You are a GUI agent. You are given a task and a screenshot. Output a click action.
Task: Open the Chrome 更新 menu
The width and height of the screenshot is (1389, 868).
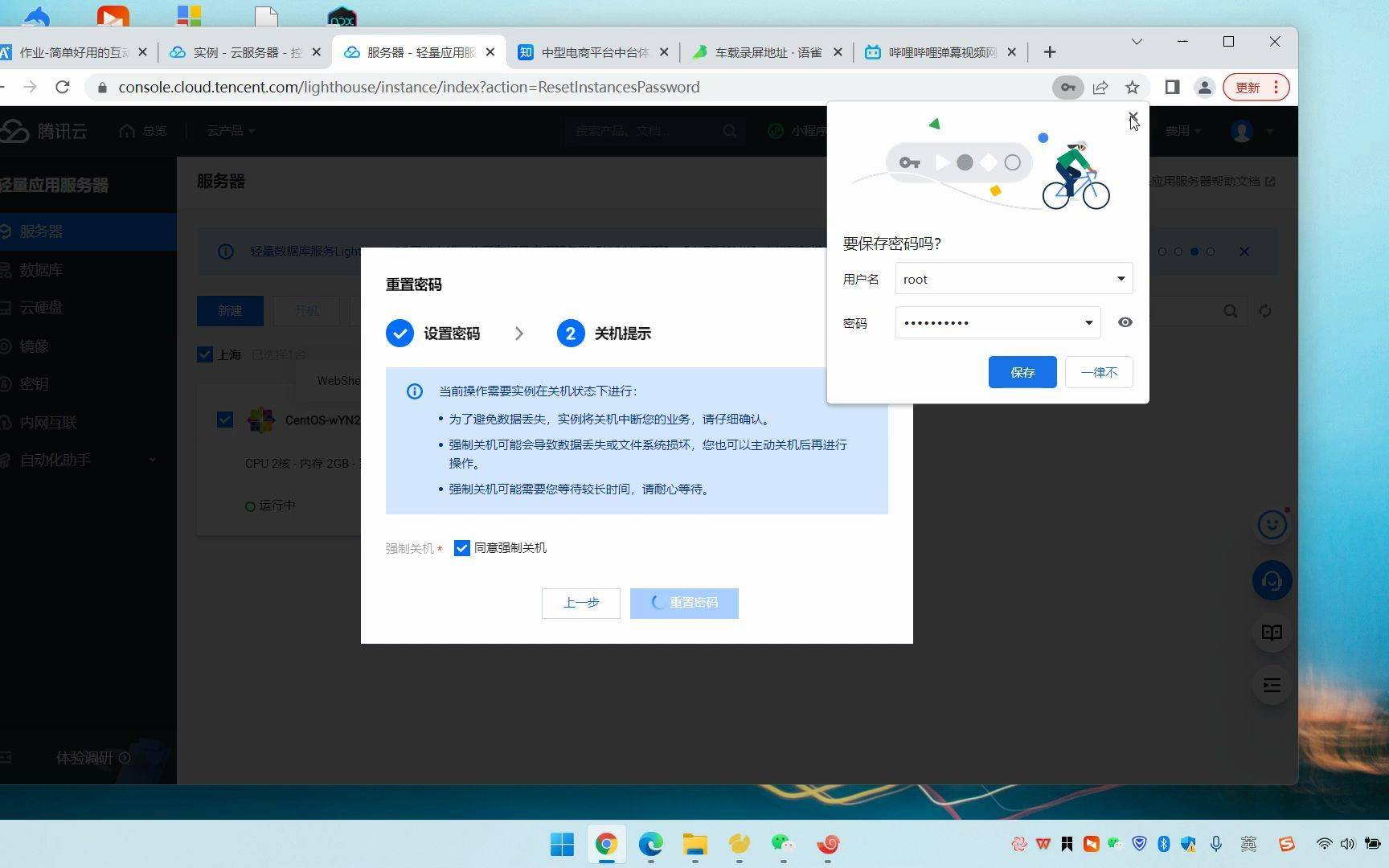pos(1256,88)
